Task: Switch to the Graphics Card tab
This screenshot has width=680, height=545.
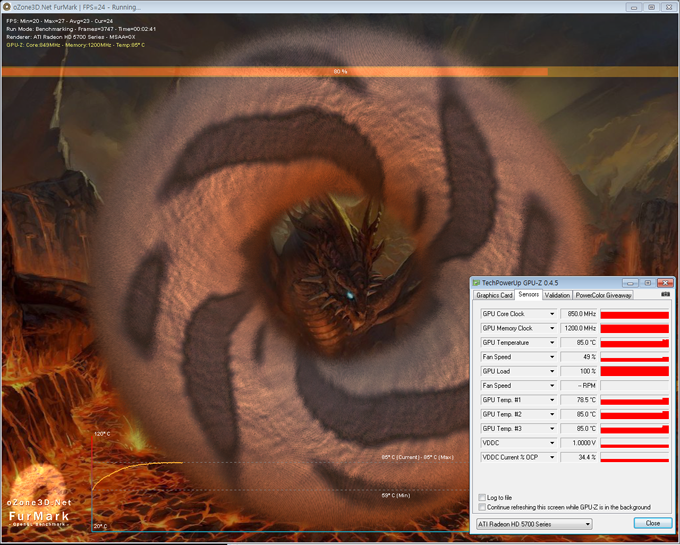Action: pyautogui.click(x=494, y=295)
